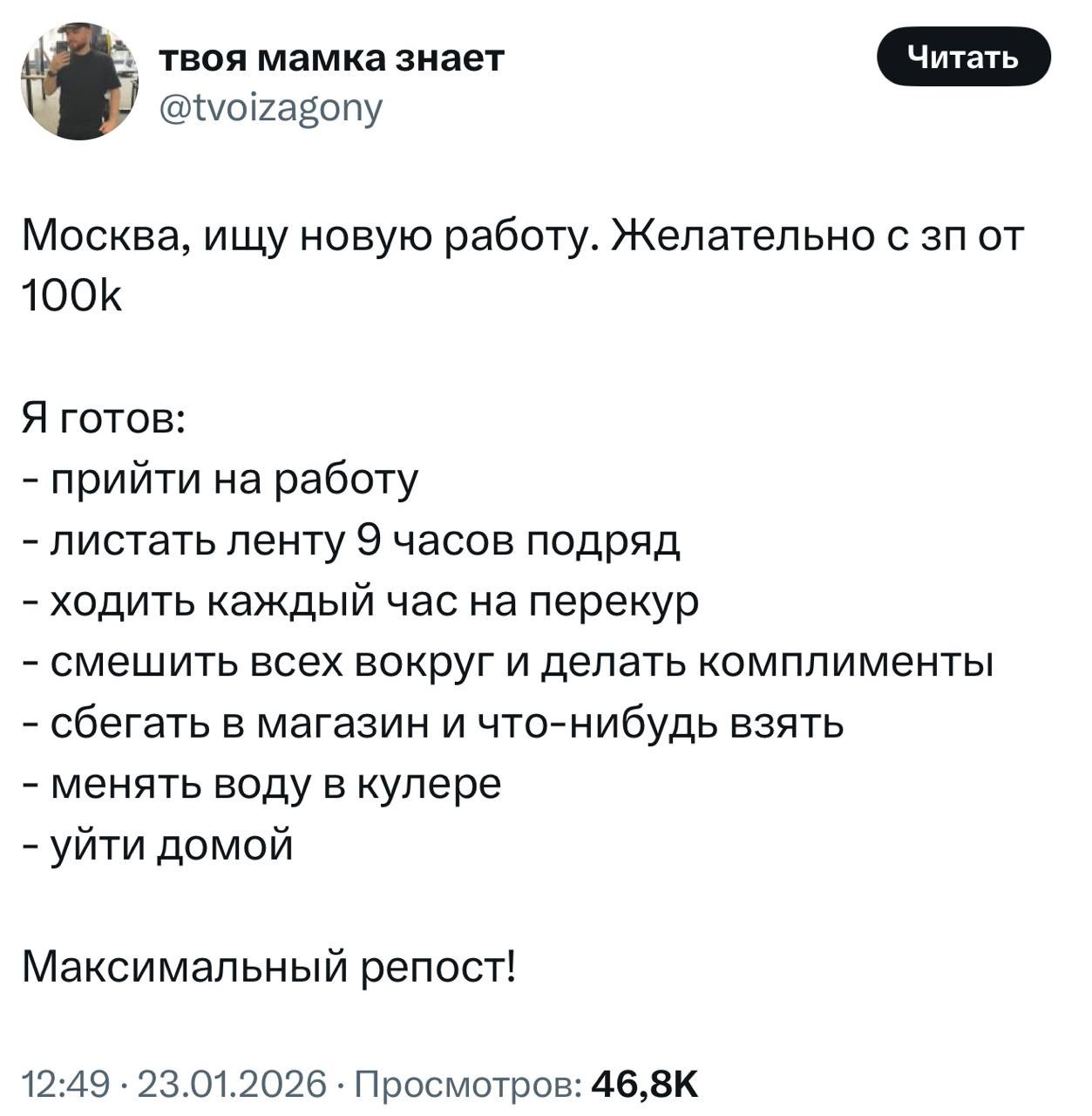The image size is (1092, 1116).
Task: Click the 46,8K views count
Action: tap(645, 1084)
